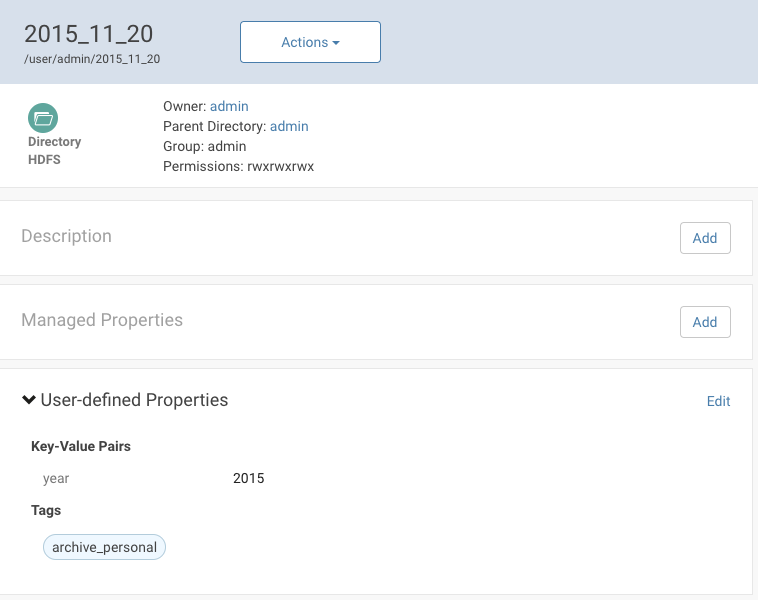The image size is (758, 600).
Task: Click Add in the Description section
Action: pos(704,238)
